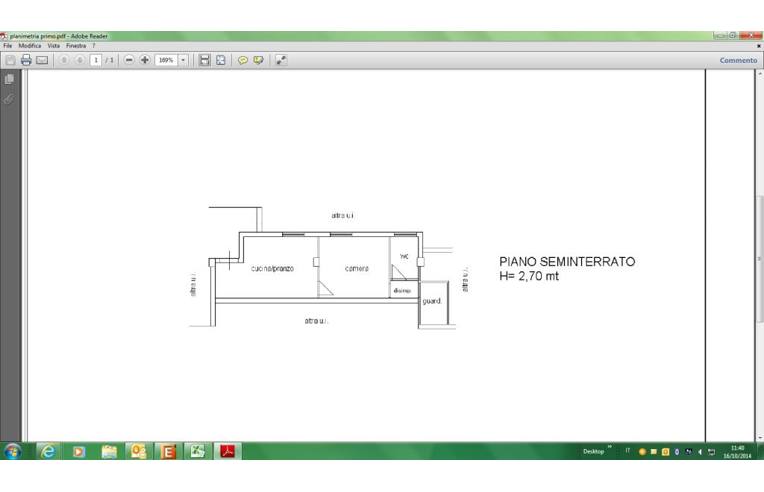
Task: Open the Finestra menu
Action: 76,46
